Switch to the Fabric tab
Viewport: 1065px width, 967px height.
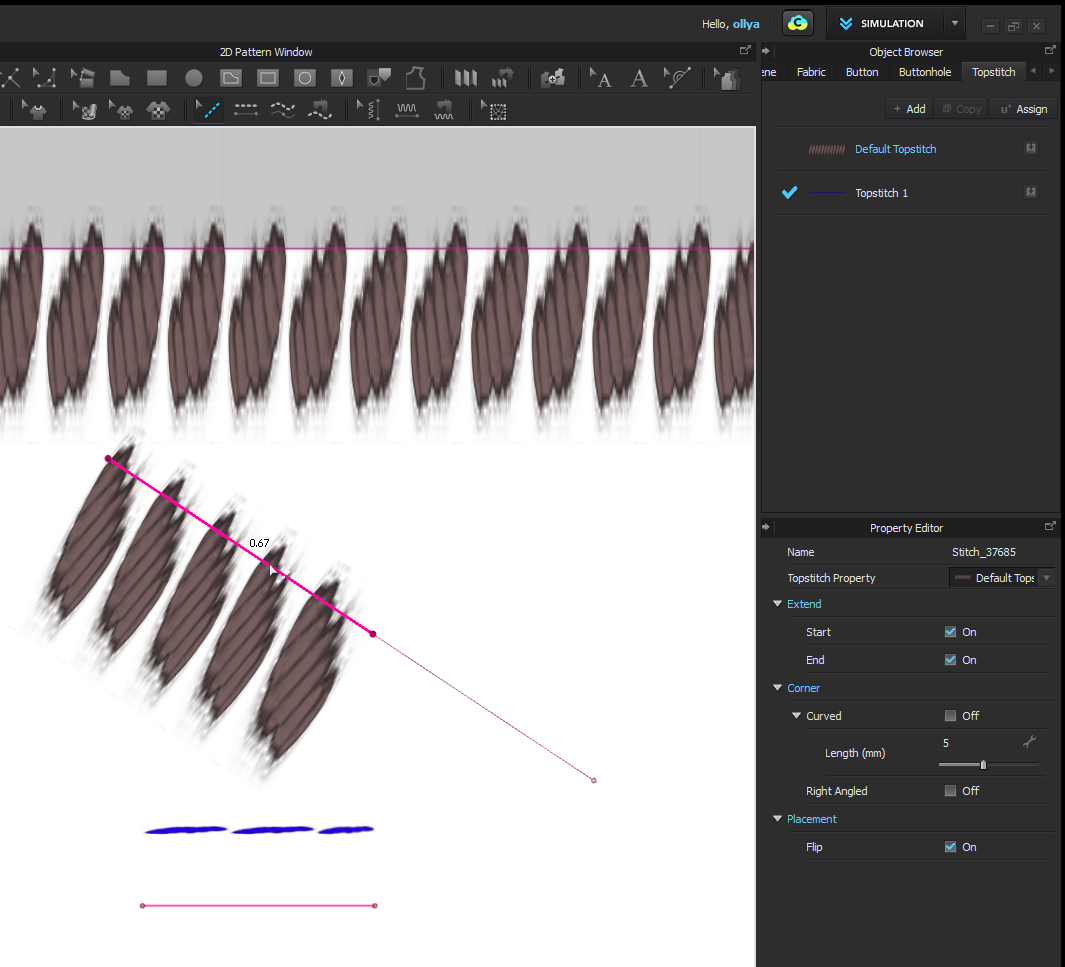click(811, 72)
